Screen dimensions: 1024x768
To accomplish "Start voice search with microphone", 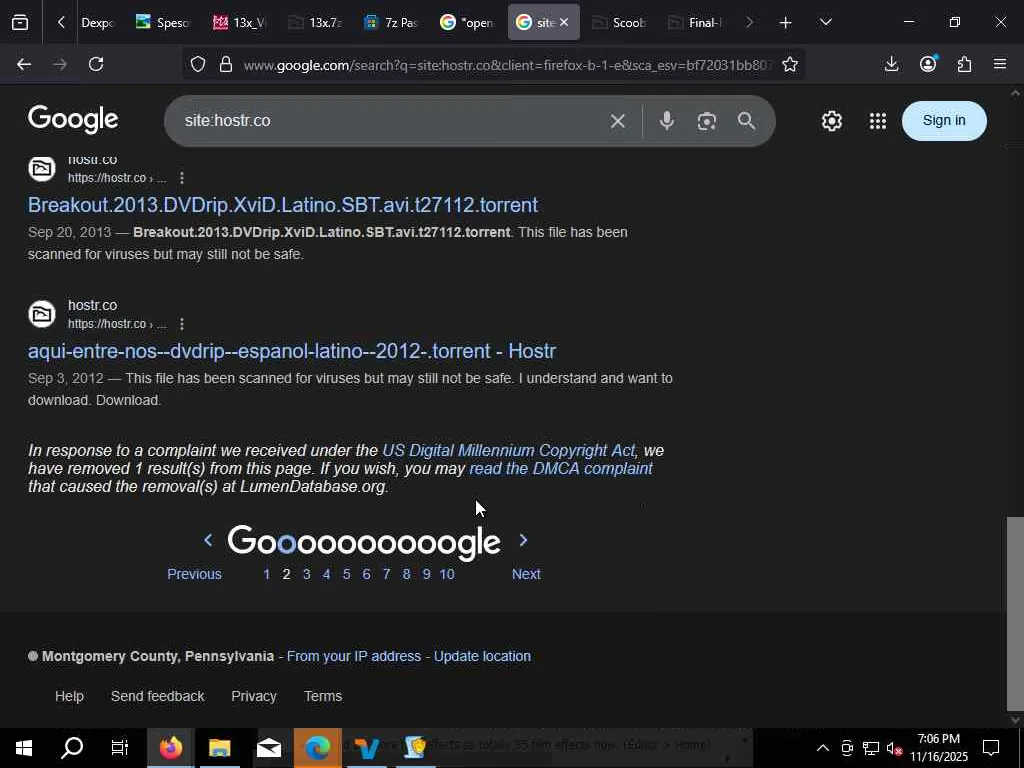I will tap(667, 121).
